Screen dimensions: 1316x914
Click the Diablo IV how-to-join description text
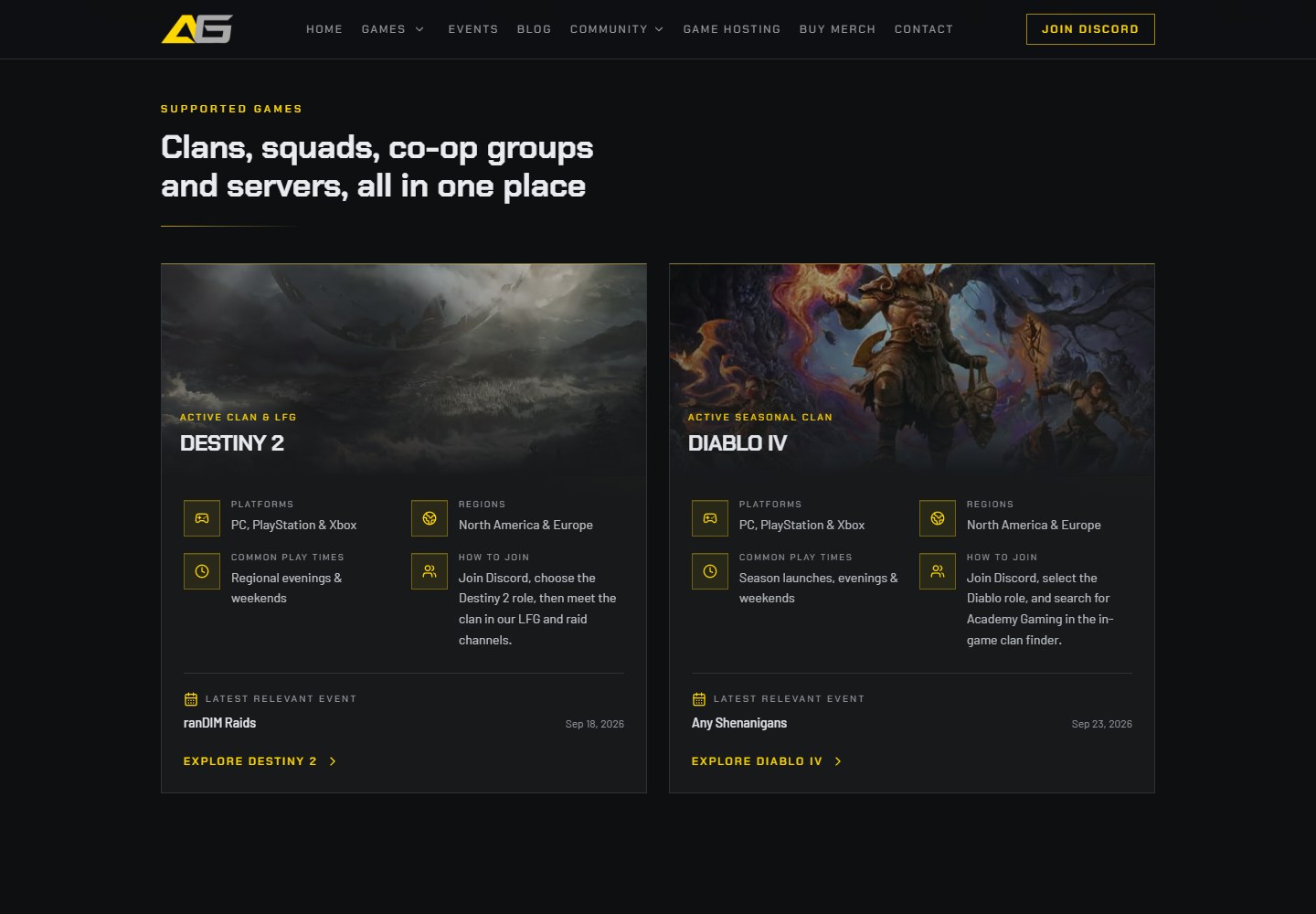pos(1040,610)
